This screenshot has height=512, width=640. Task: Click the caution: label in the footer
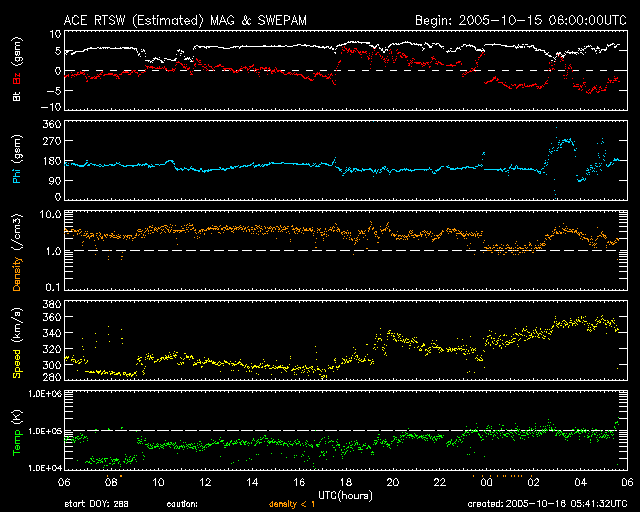(182, 504)
